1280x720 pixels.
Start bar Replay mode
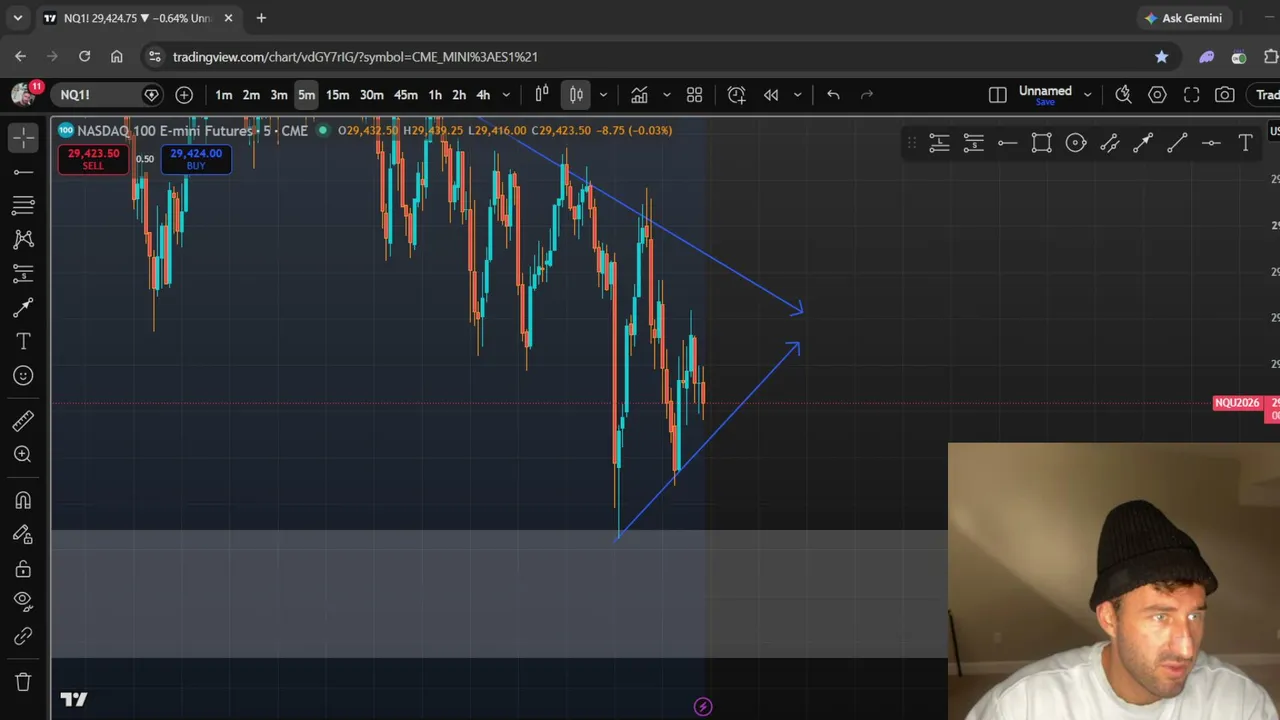tap(771, 95)
